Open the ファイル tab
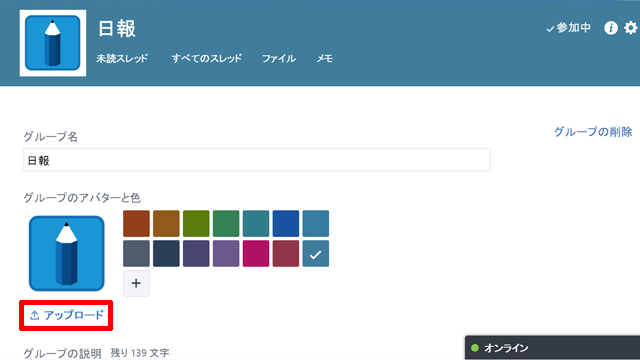Image resolution: width=640 pixels, height=360 pixels. (279, 58)
